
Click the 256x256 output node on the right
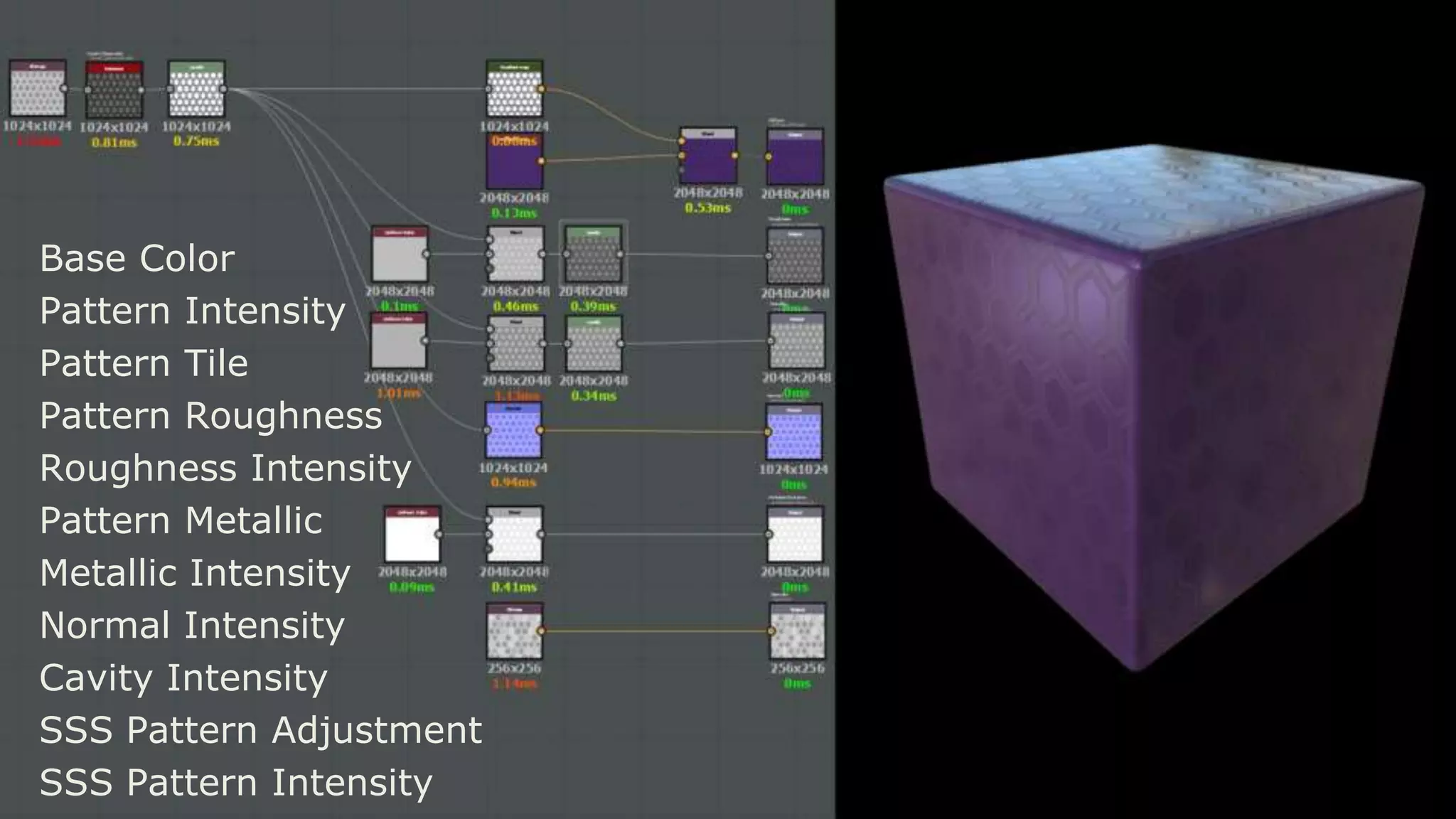click(x=797, y=631)
